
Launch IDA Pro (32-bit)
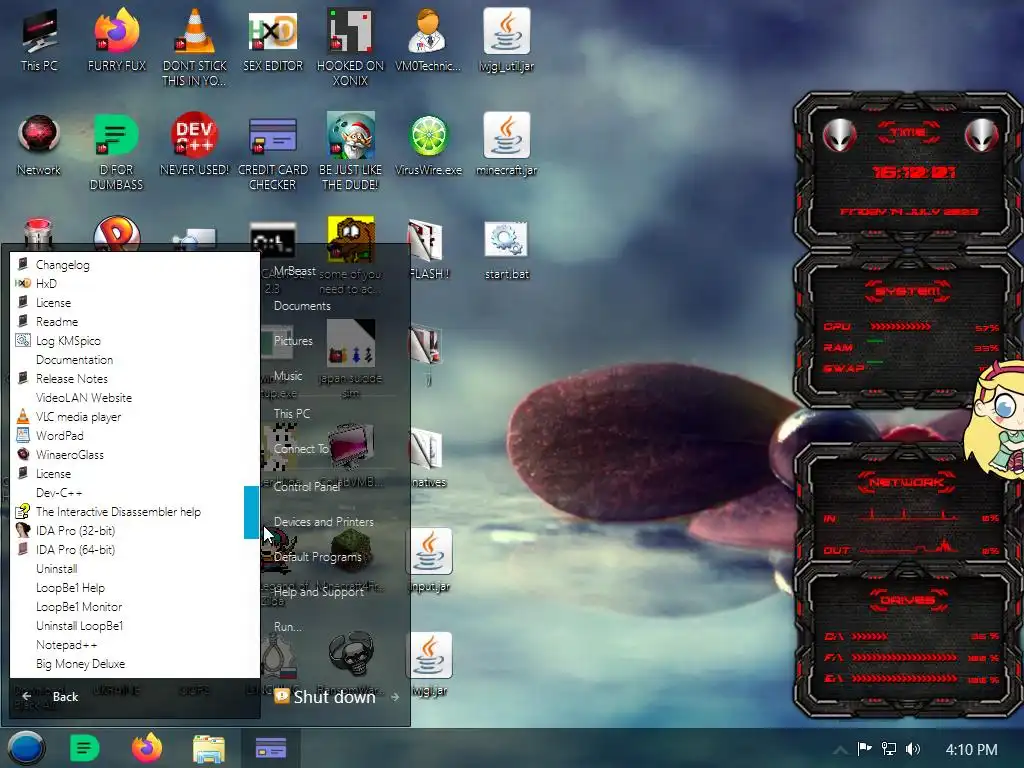pyautogui.click(x=135, y=530)
